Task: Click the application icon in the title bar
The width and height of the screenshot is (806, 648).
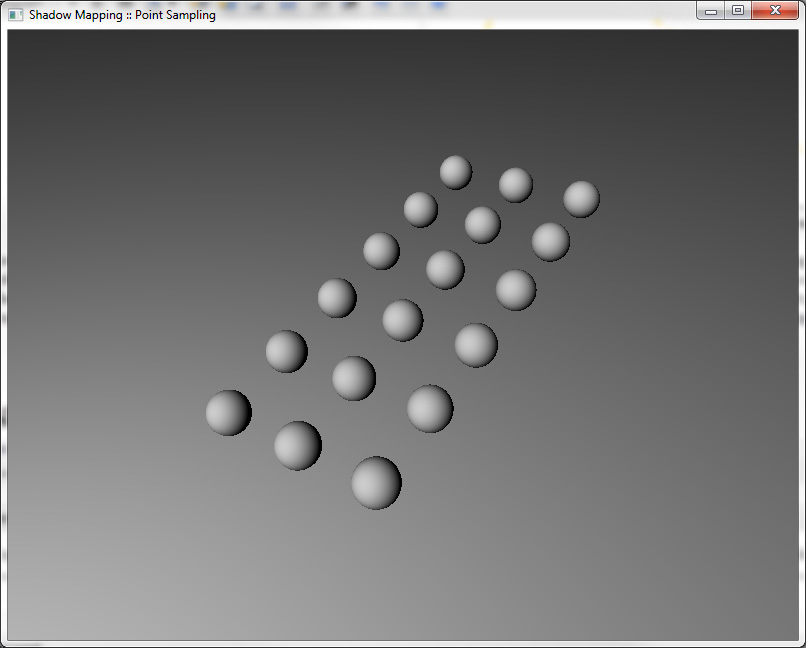Action: (15, 15)
